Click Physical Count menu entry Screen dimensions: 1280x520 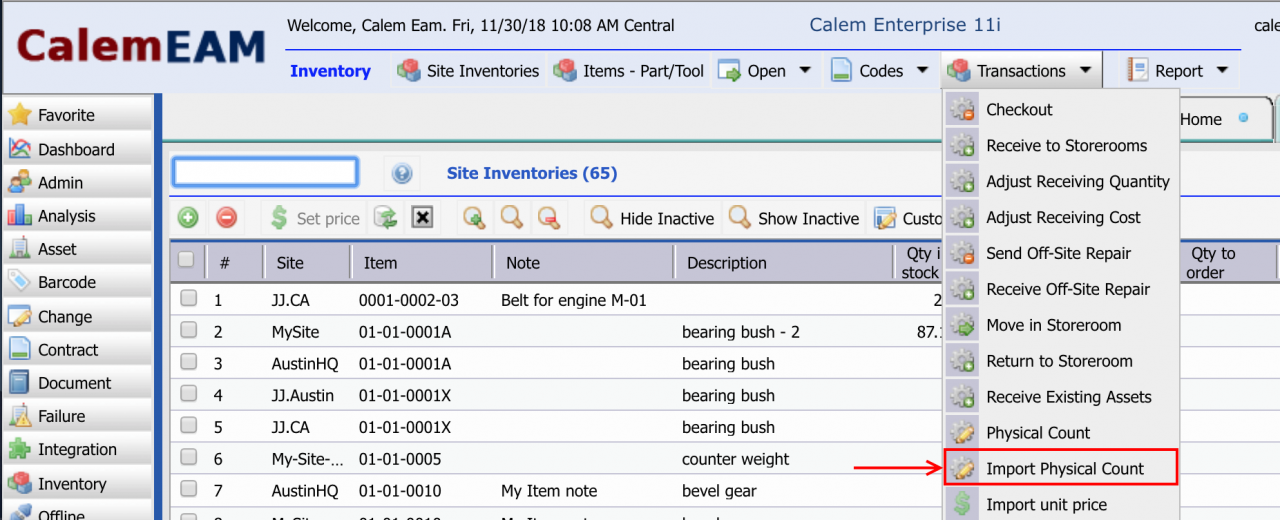click(x=1061, y=433)
